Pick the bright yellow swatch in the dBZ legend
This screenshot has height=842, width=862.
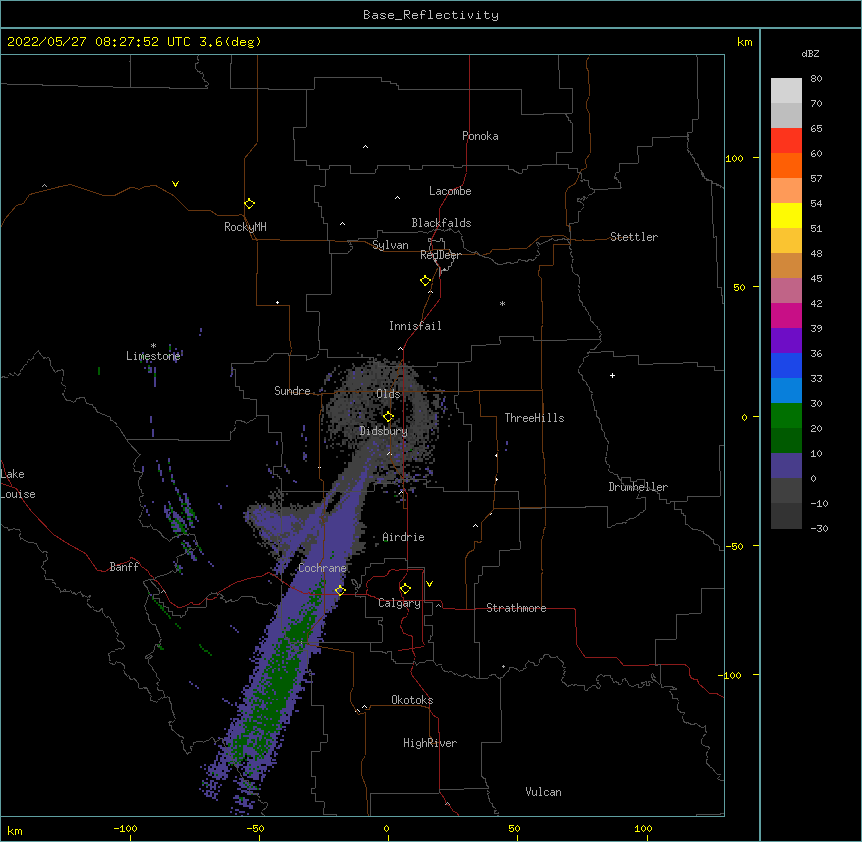pos(786,215)
